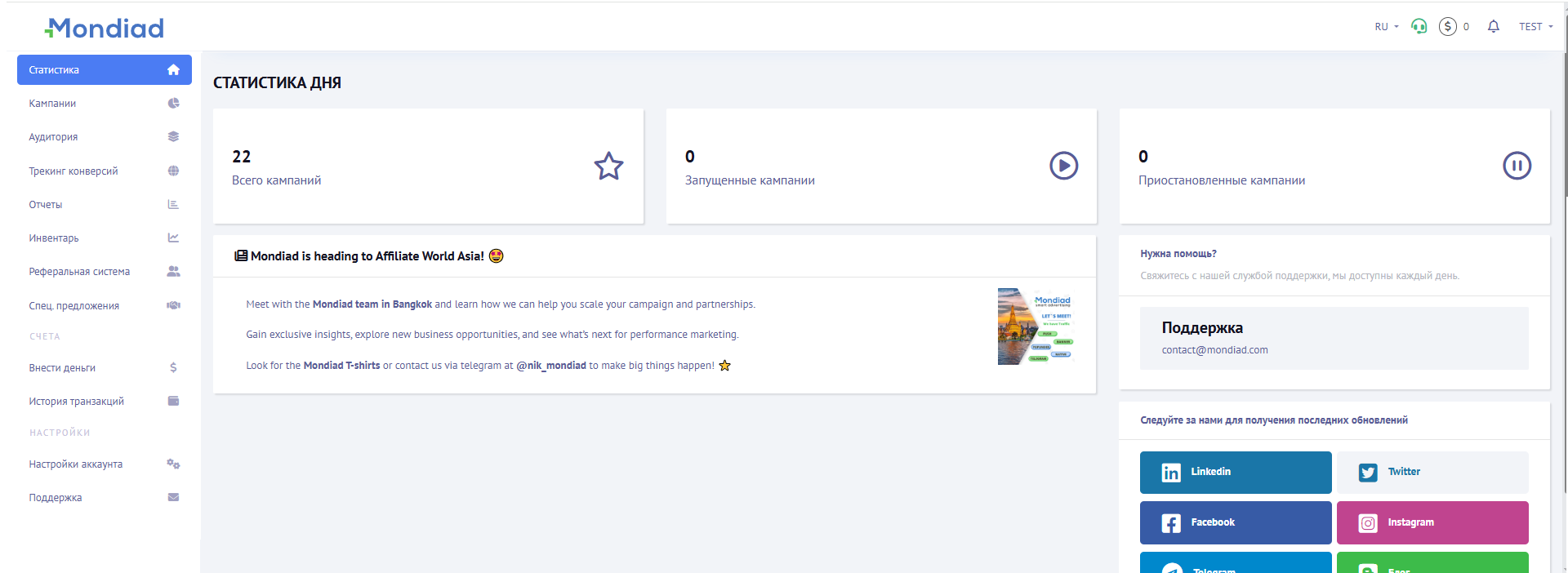Click the gears icon beside Настройки аккаунта
This screenshot has width=1568, height=573.
173,464
